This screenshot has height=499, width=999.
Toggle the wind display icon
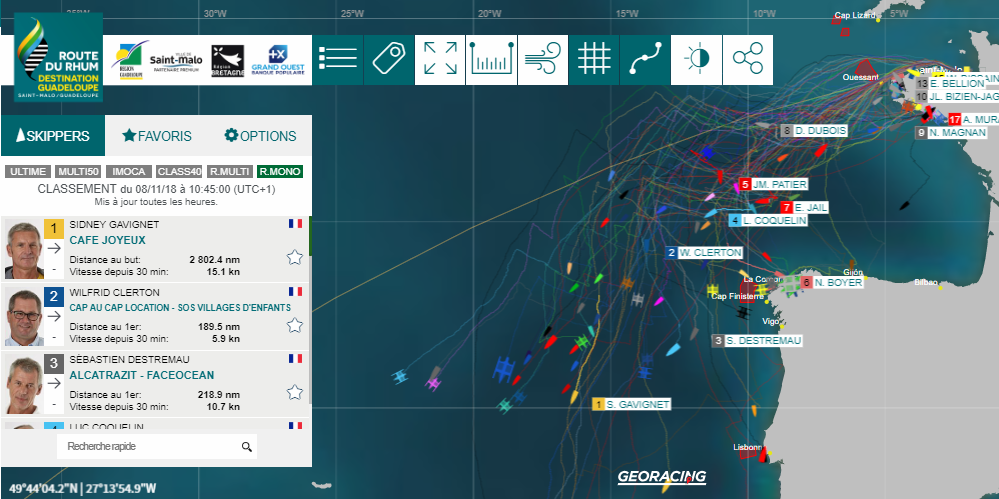pyautogui.click(x=543, y=60)
